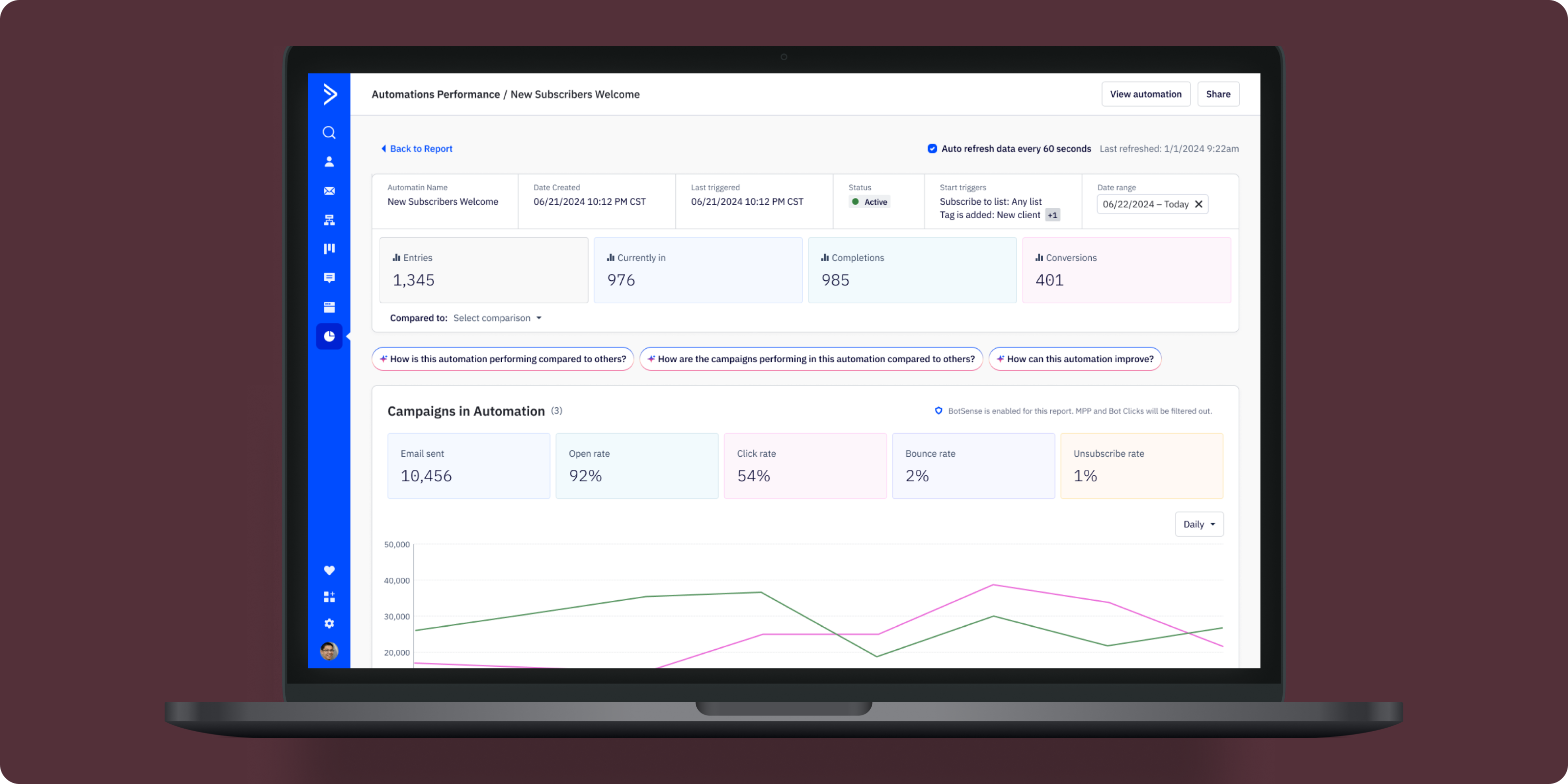The height and width of the screenshot is (784, 1568).
Task: Open Deals pipeline board icon
Action: 329,248
